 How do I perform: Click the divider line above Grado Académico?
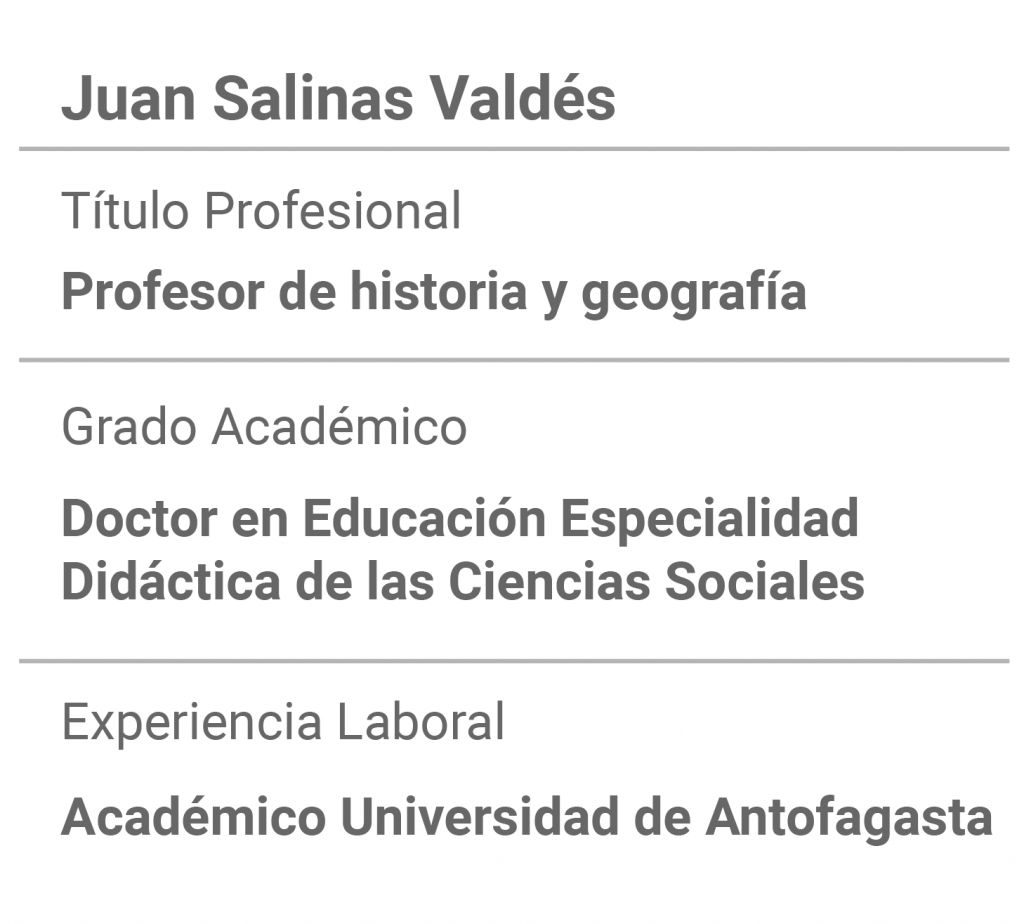click(514, 360)
